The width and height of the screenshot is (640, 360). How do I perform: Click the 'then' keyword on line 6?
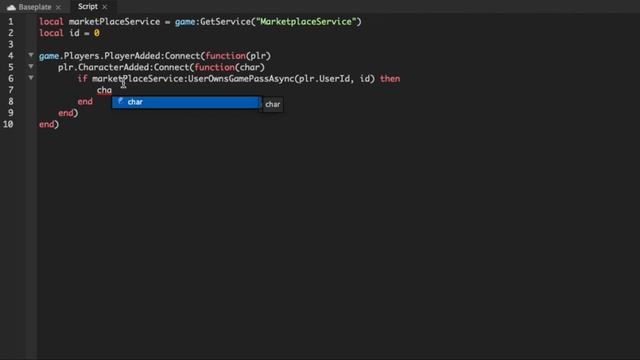point(390,79)
